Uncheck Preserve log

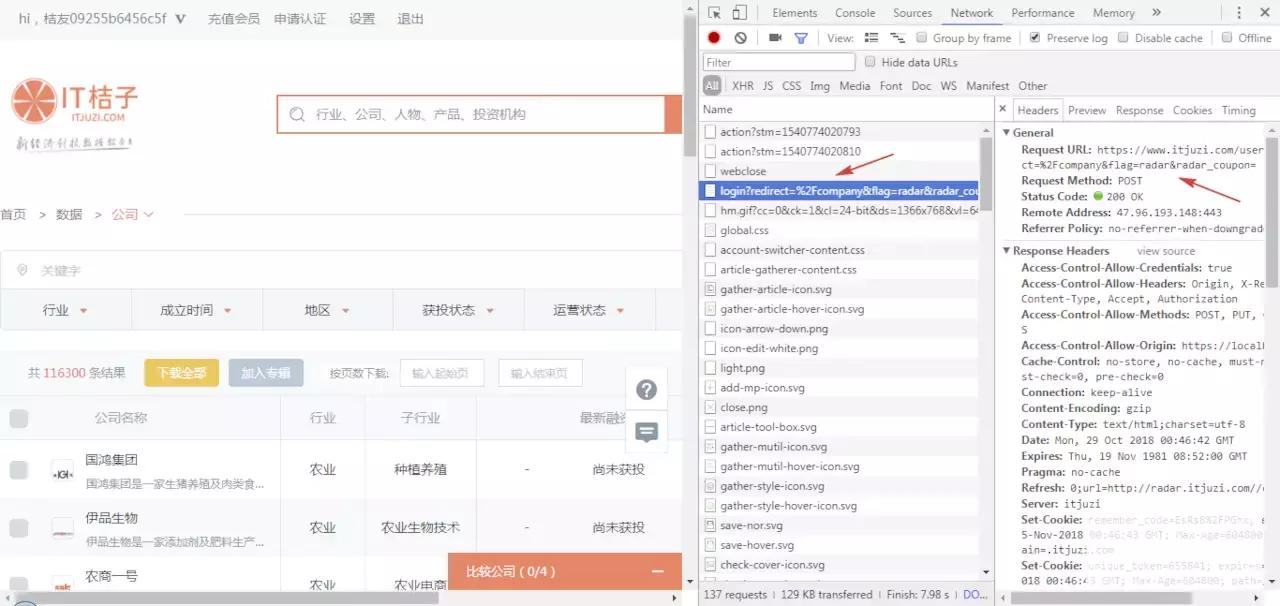click(1034, 38)
